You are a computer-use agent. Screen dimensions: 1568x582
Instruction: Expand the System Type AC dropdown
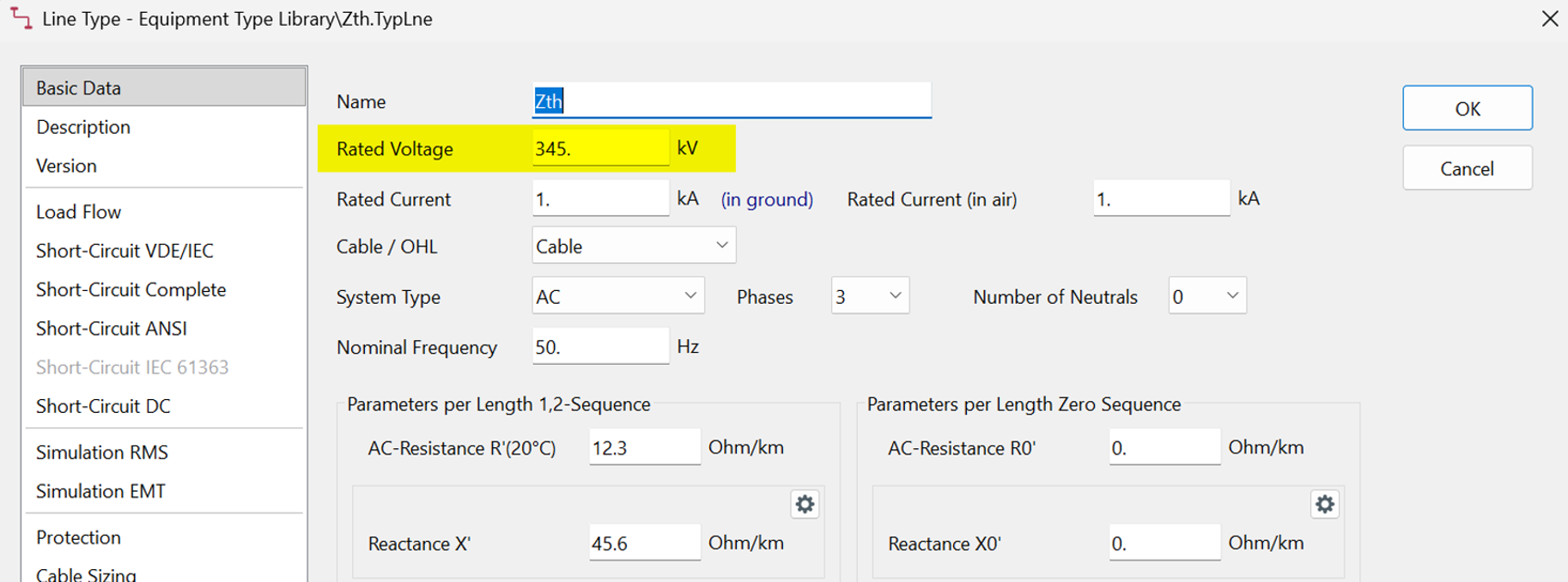coord(618,296)
